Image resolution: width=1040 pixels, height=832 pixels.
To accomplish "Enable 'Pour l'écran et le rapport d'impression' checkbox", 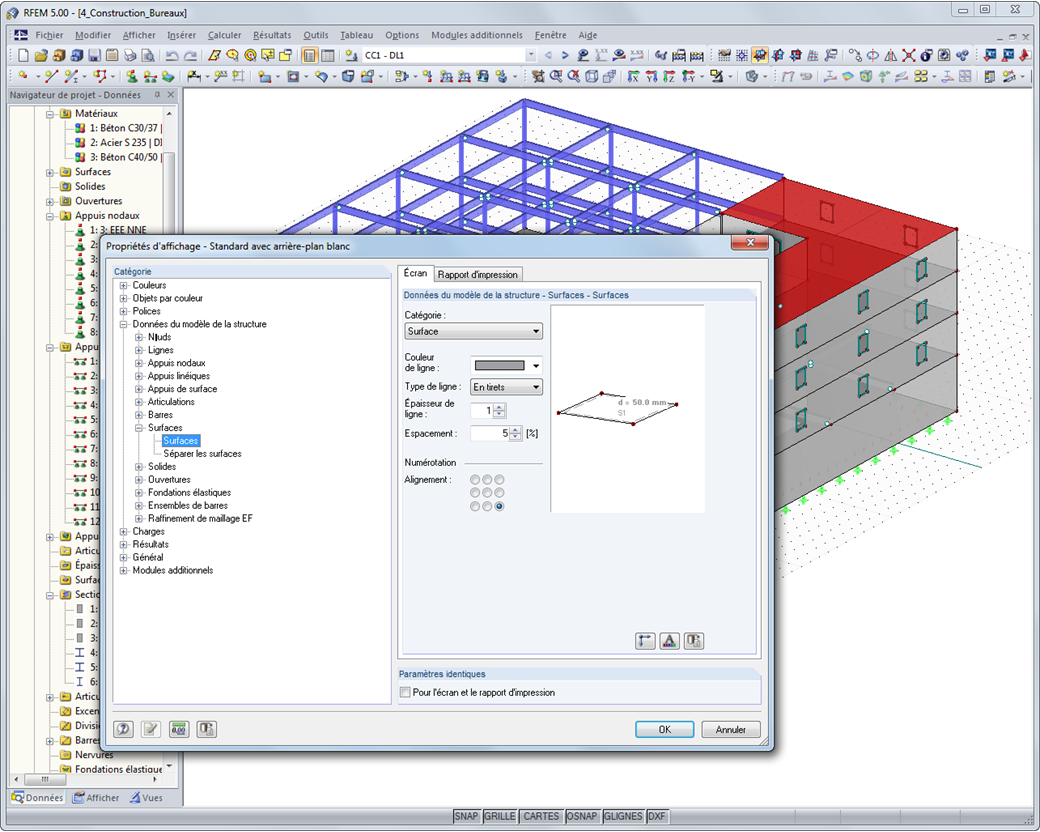I will click(x=405, y=692).
